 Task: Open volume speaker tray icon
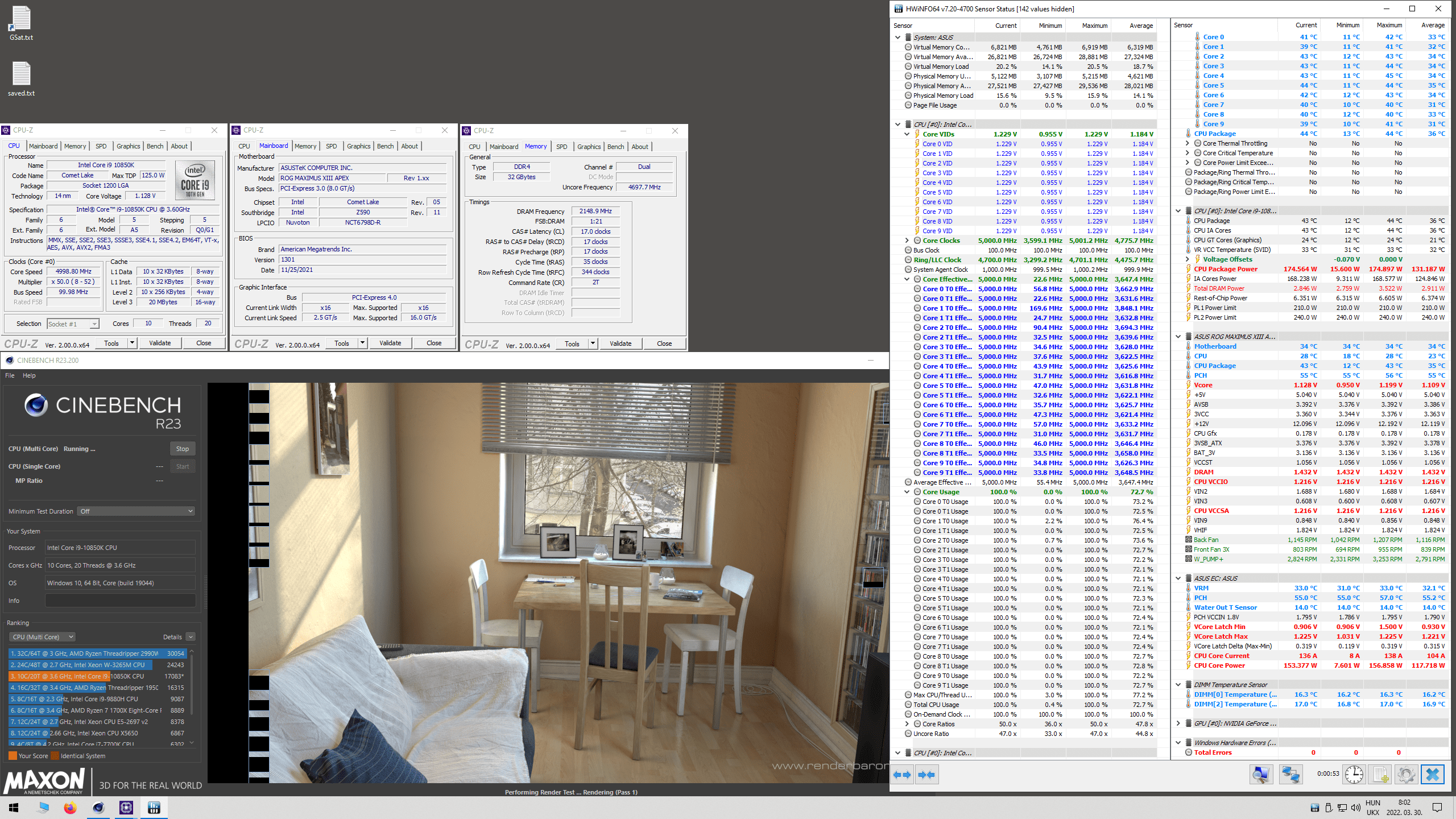coord(1356,808)
